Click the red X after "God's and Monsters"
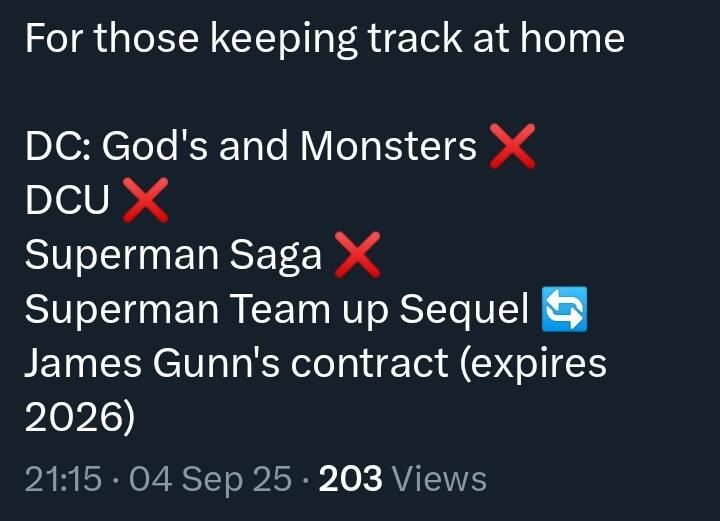Screen dimensions: 720x521 [x=512, y=149]
